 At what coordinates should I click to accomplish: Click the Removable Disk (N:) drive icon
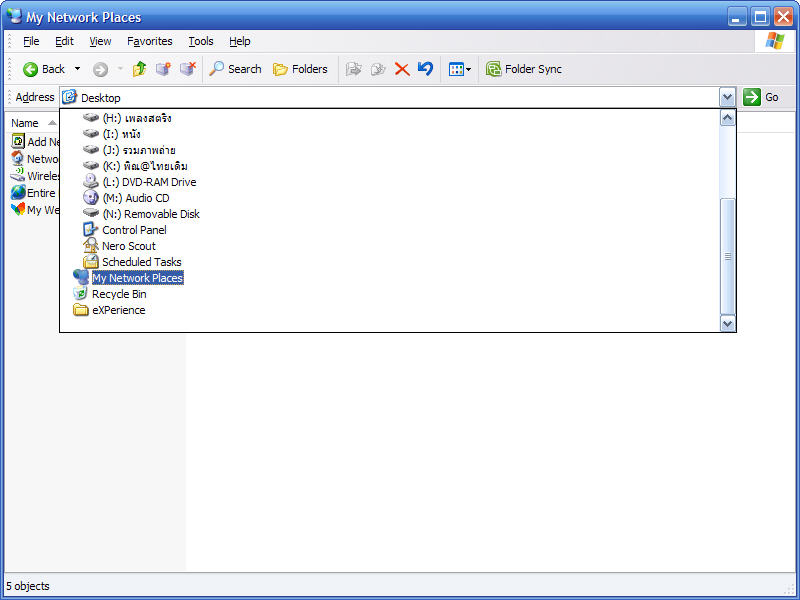coord(90,212)
